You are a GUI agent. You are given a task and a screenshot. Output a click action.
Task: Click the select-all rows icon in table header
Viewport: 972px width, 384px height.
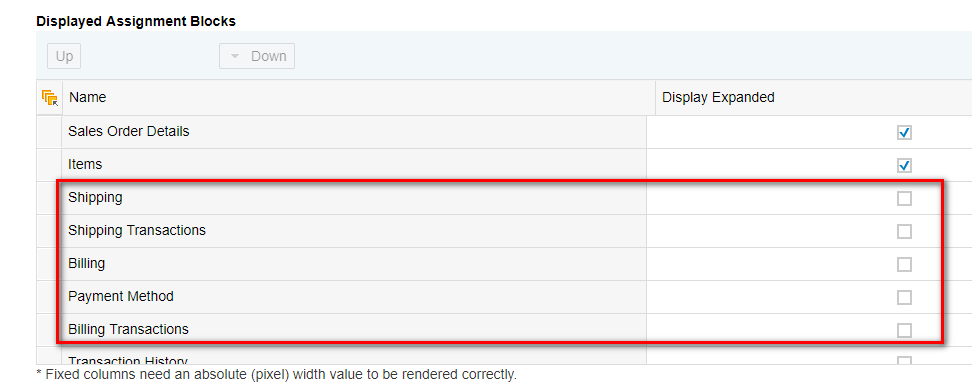[x=49, y=97]
